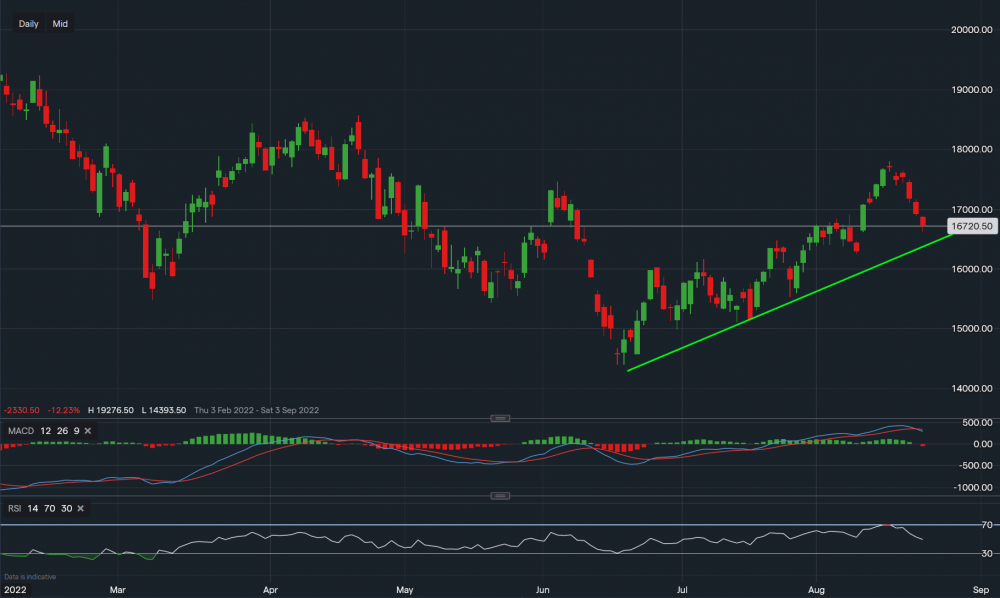
Task: Open the Mid price type dropdown
Action: (60, 23)
